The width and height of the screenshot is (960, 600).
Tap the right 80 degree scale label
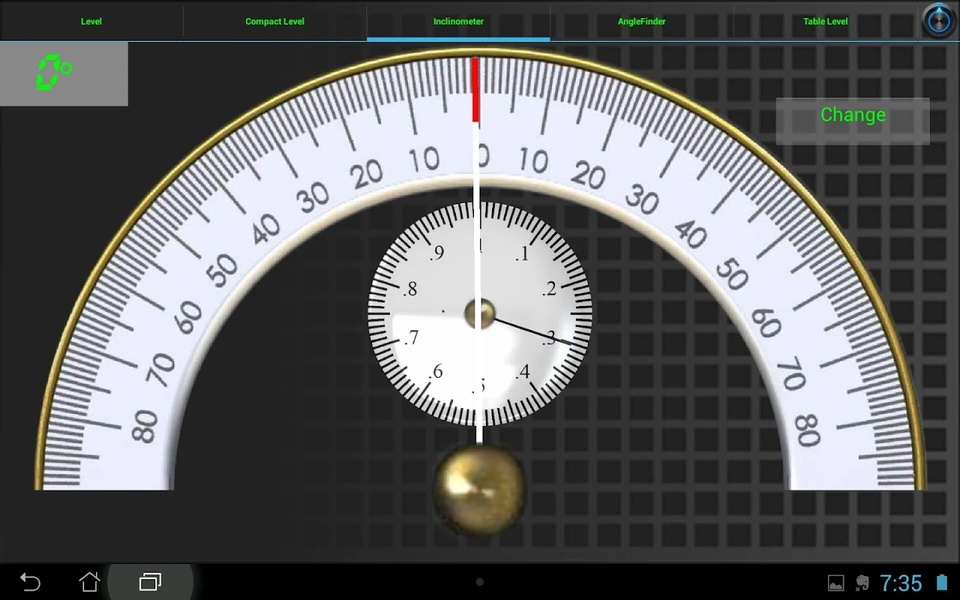tap(808, 430)
